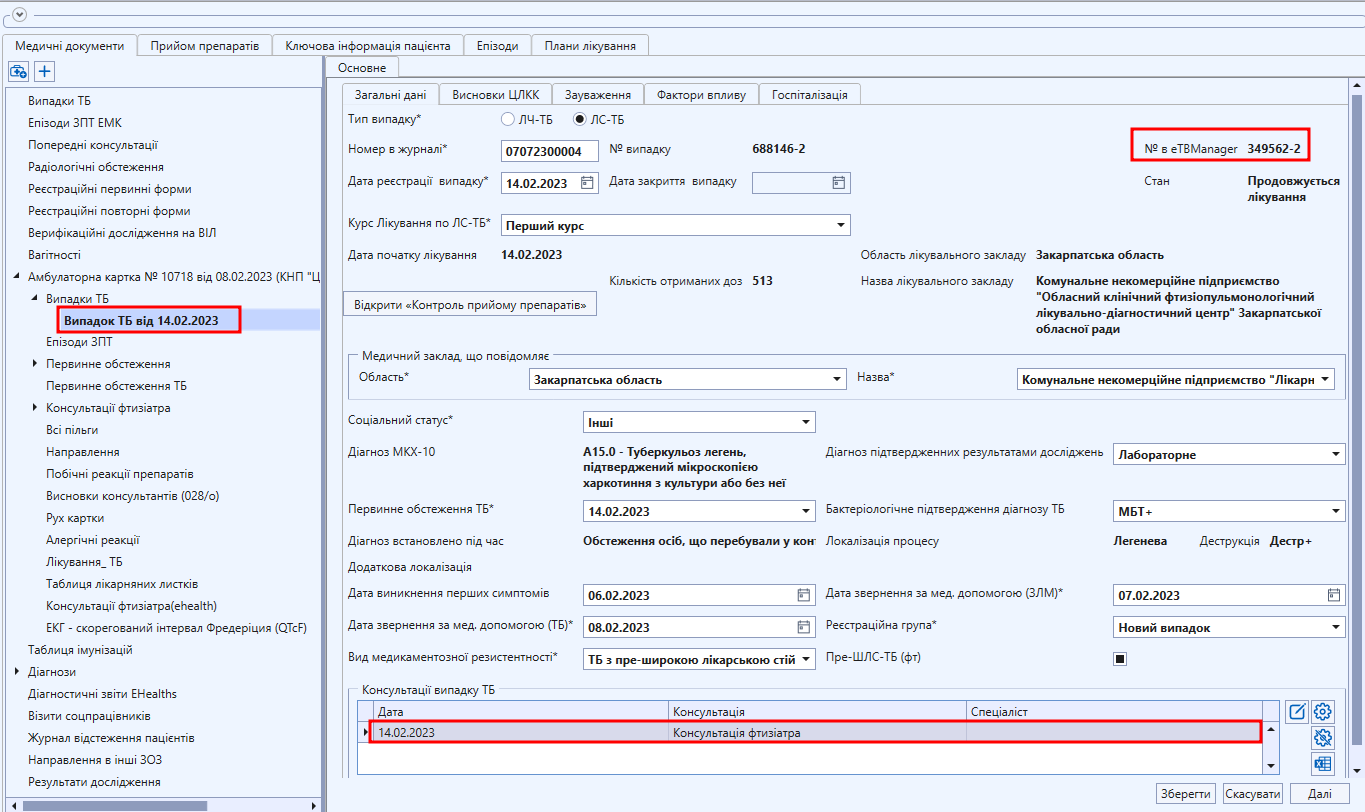Click consultations table scroll down arrow

pyautogui.click(x=1271, y=766)
